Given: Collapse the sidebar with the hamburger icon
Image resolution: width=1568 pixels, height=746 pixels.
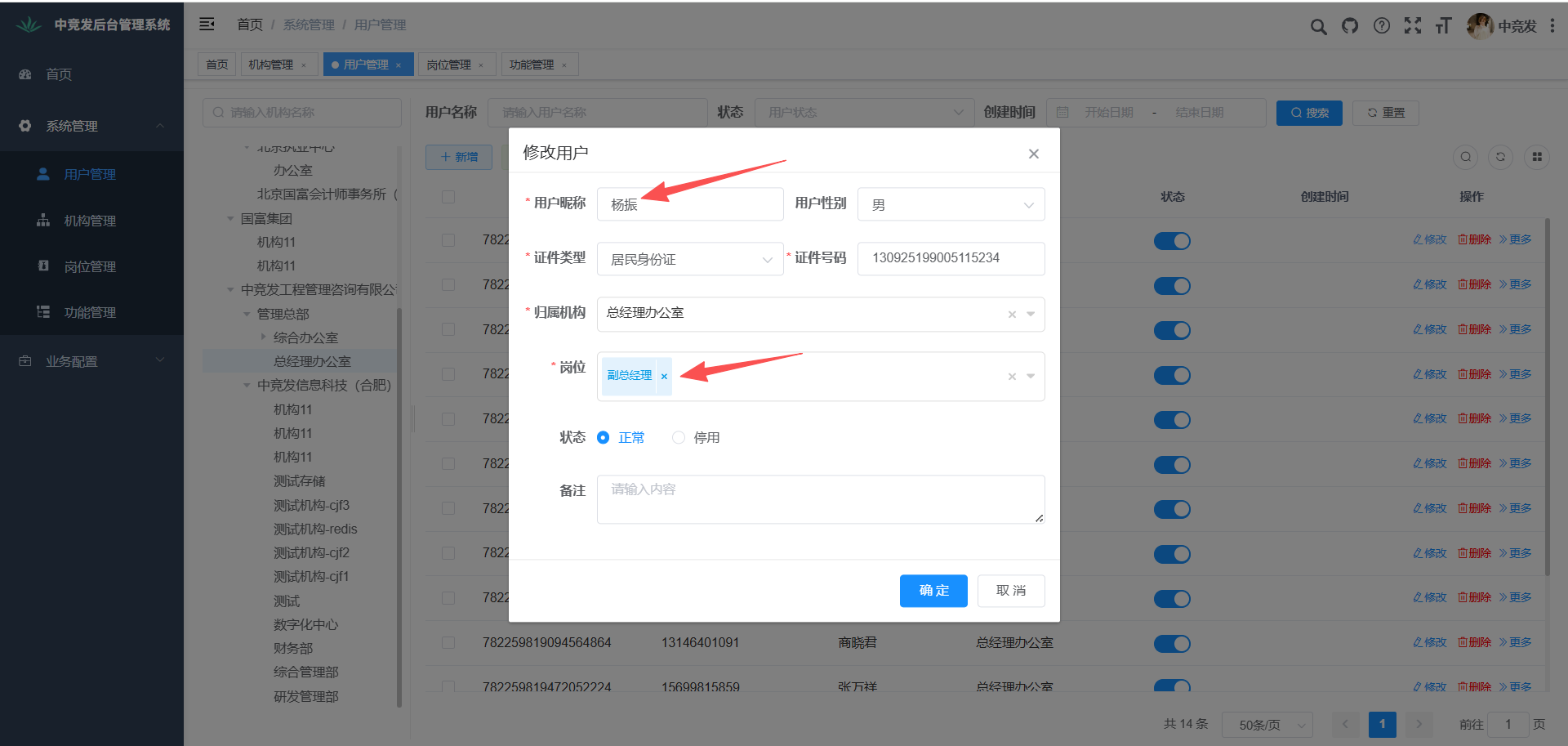Looking at the screenshot, I should tap(207, 25).
